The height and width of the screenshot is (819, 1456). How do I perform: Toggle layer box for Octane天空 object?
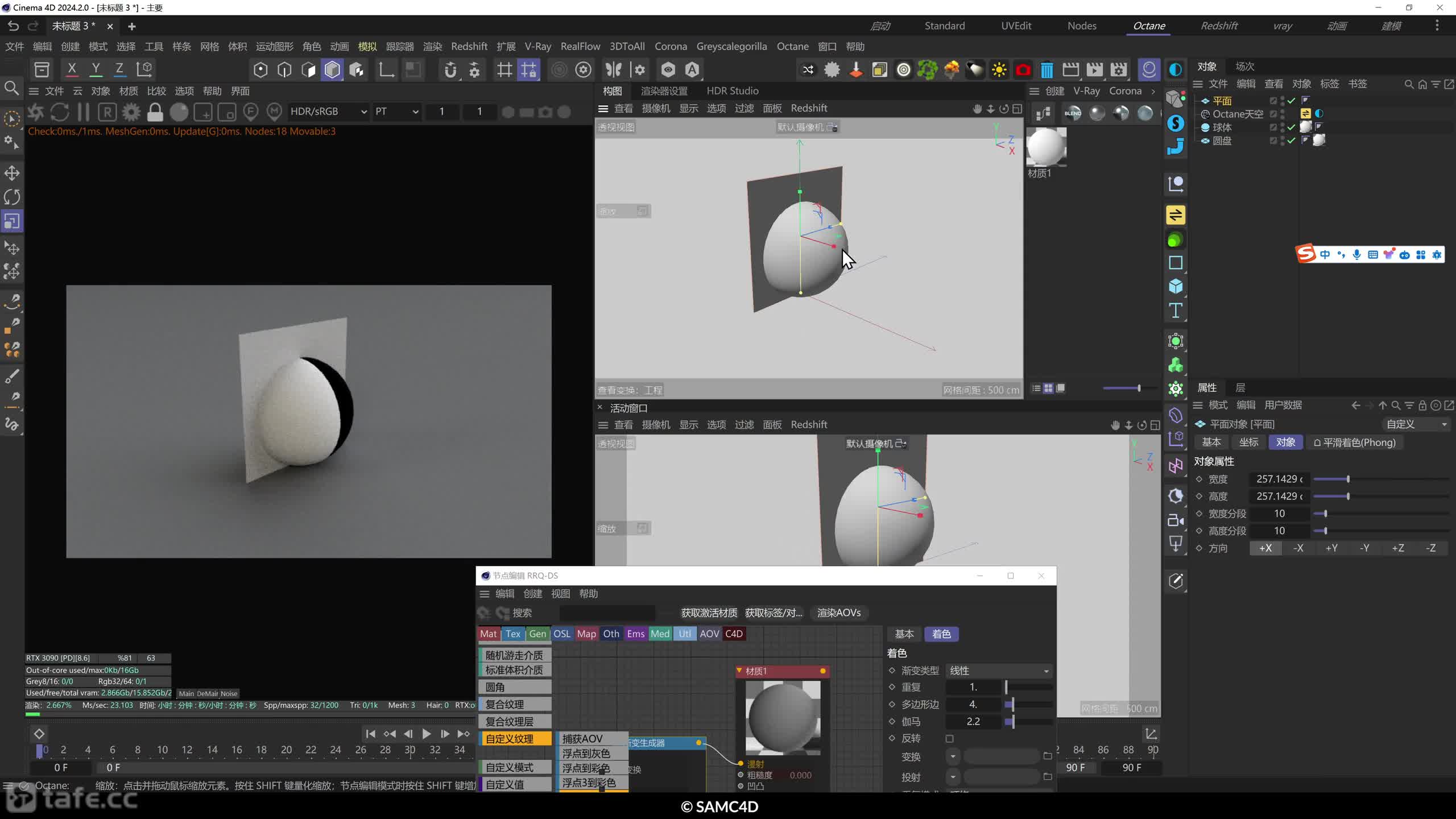tap(1273, 114)
